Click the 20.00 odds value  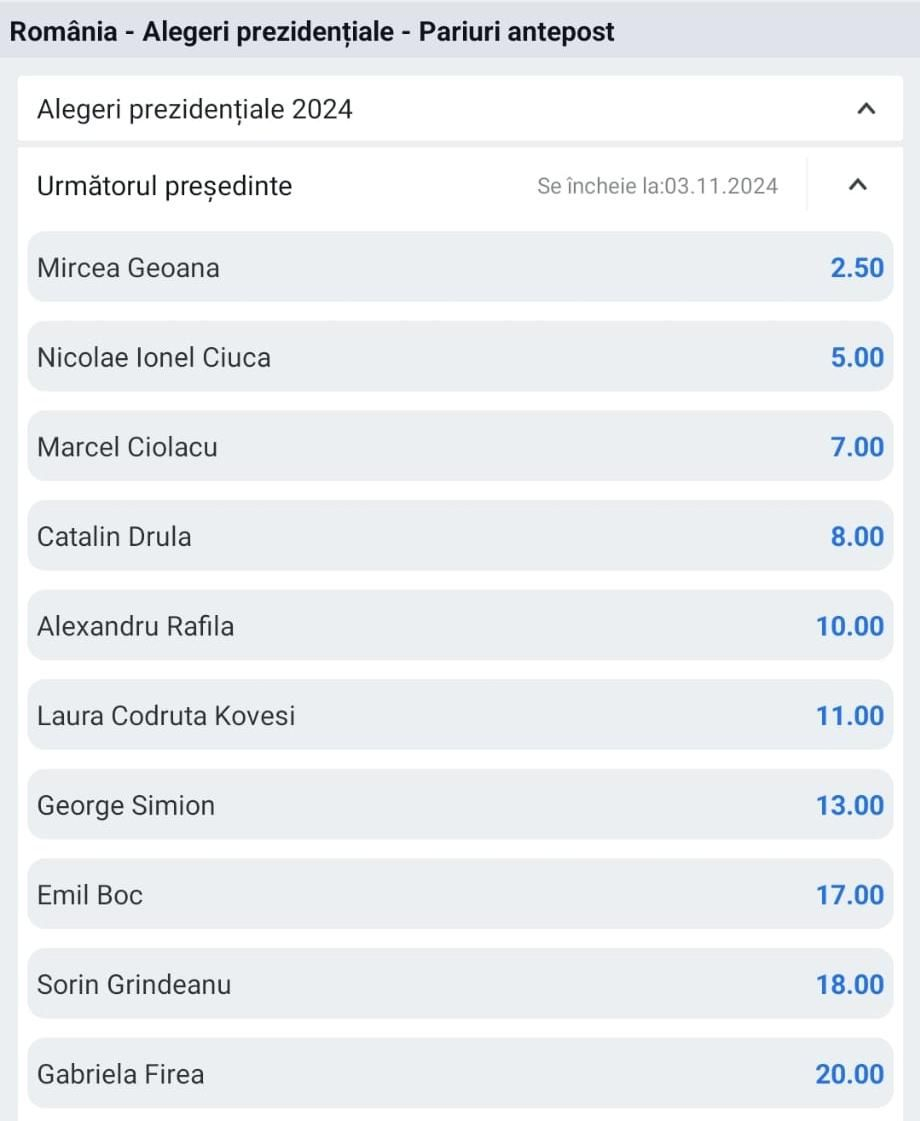click(849, 1074)
